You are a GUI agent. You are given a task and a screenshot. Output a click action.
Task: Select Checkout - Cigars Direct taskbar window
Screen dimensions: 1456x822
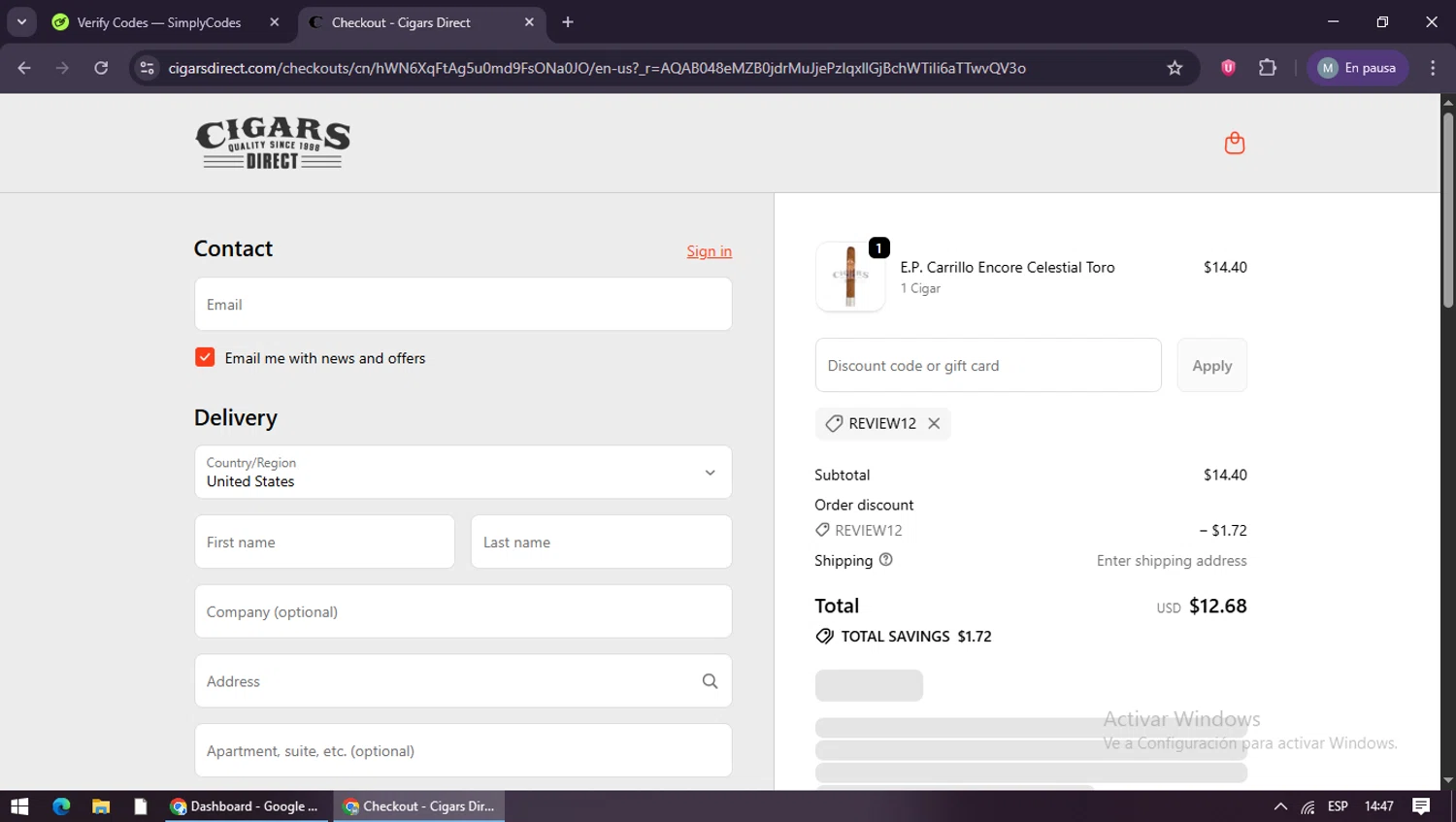[x=419, y=806]
